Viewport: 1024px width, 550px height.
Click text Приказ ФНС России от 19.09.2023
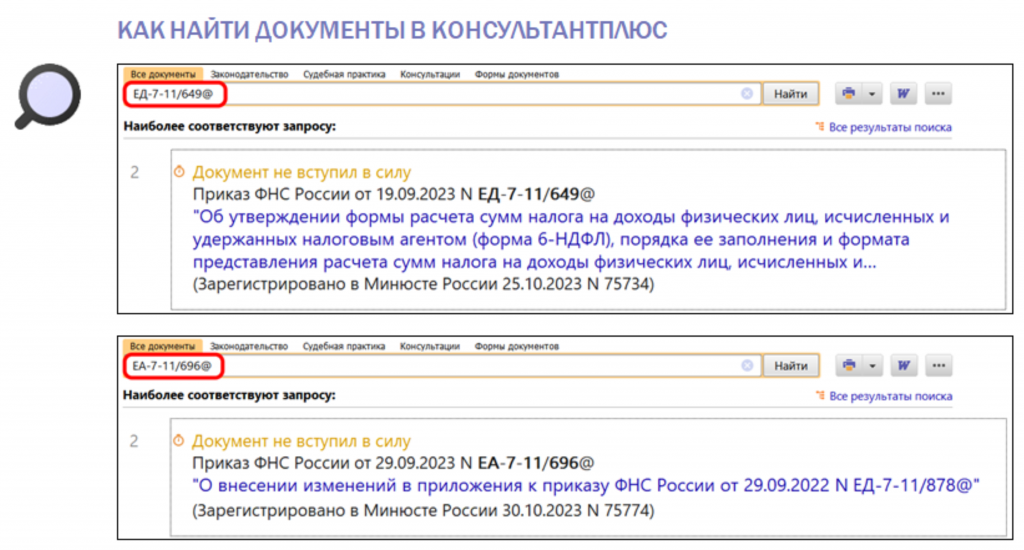325,195
